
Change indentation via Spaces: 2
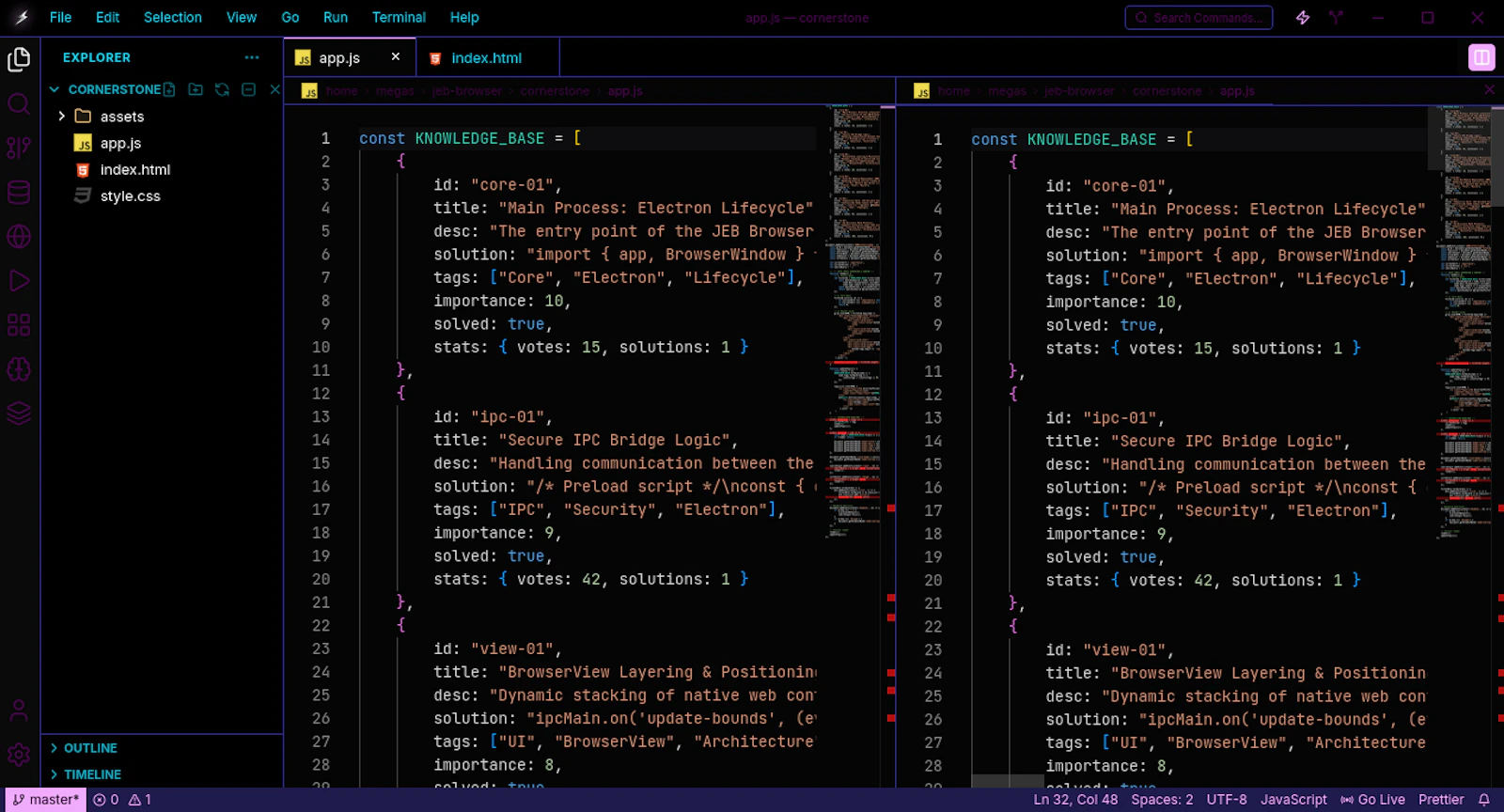[1162, 800]
